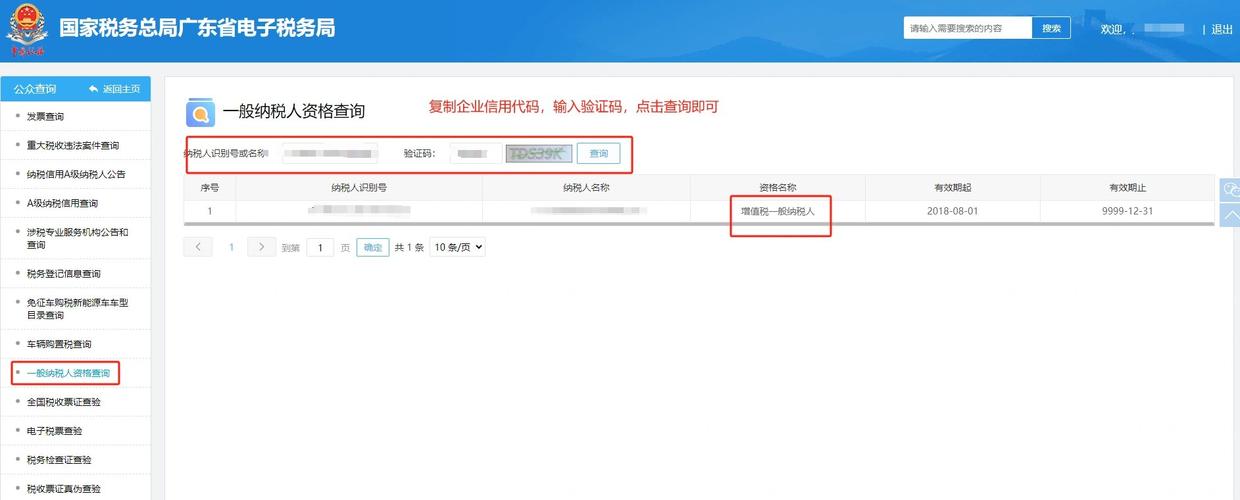The width and height of the screenshot is (1240, 500).
Task: Click the 一般纳税人资格查询 magnifier page icon
Action: [200, 113]
